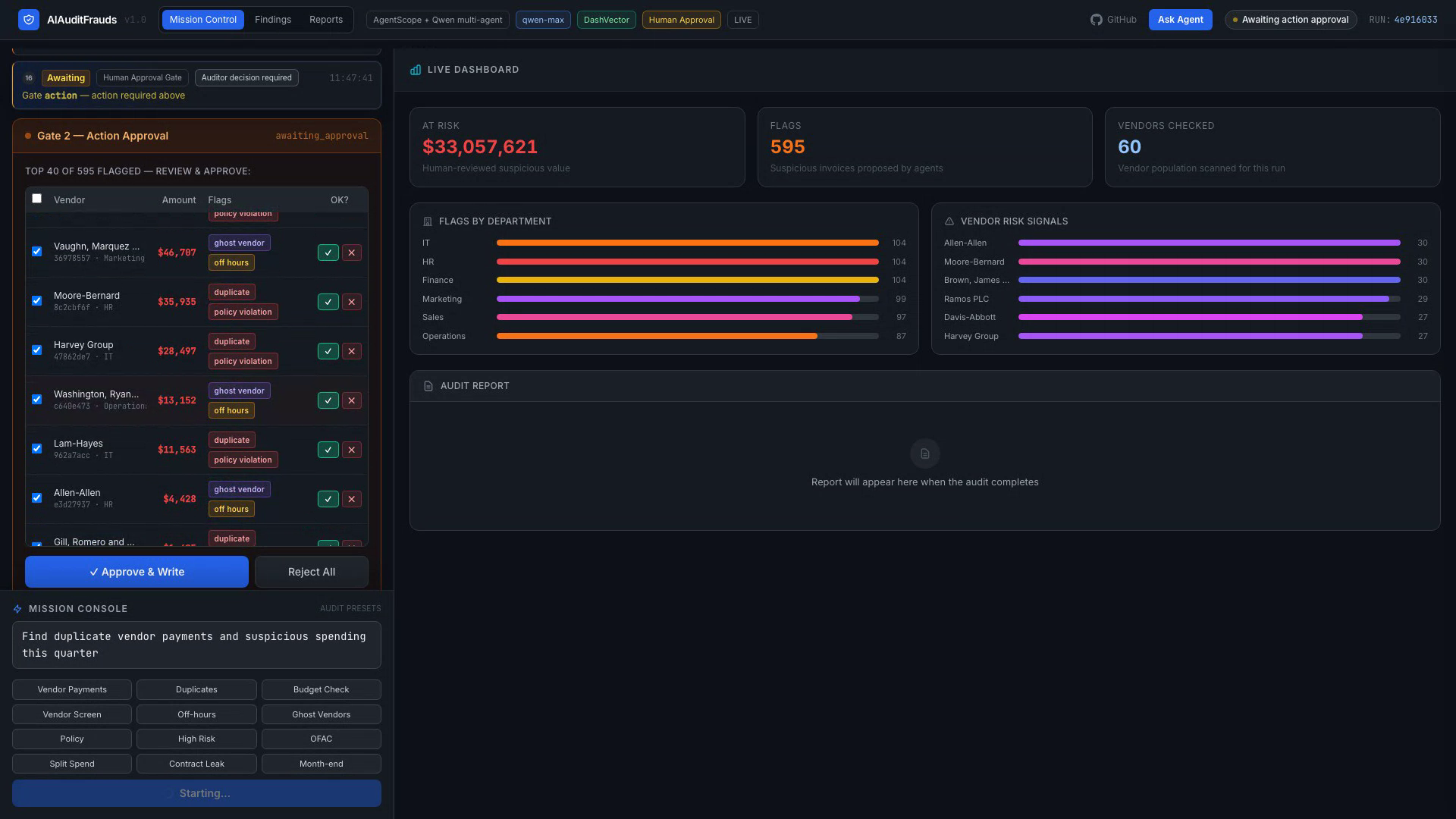Toggle the select-all checkbox in table header
Viewport: 1456px width, 819px height.
tap(36, 199)
